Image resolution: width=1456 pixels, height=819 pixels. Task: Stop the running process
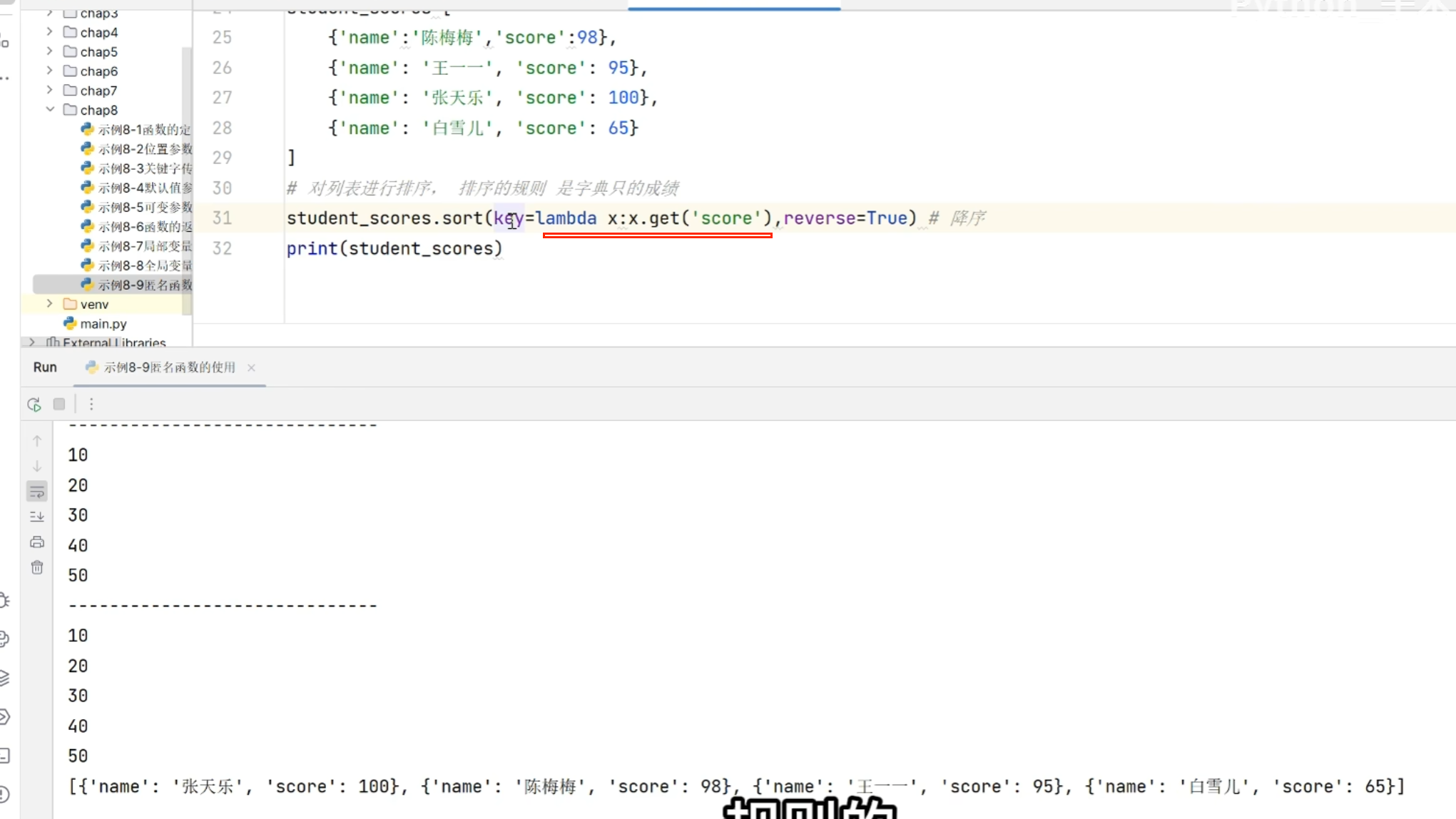59,405
